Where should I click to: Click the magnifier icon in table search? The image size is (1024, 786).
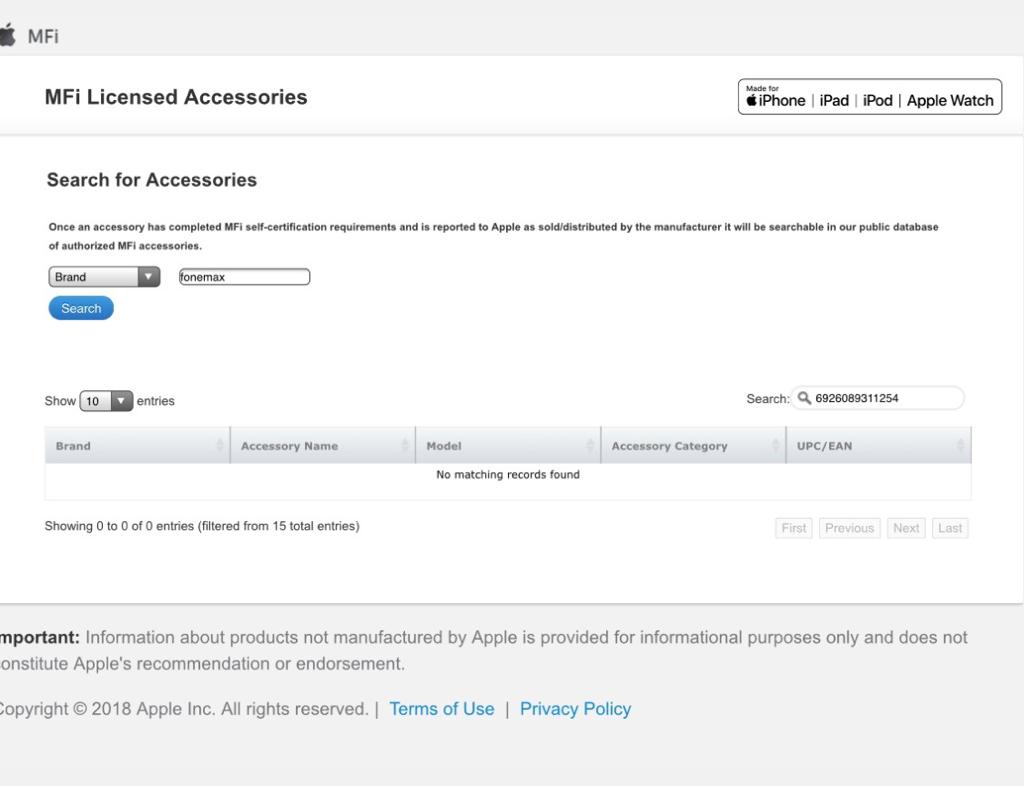coord(804,398)
